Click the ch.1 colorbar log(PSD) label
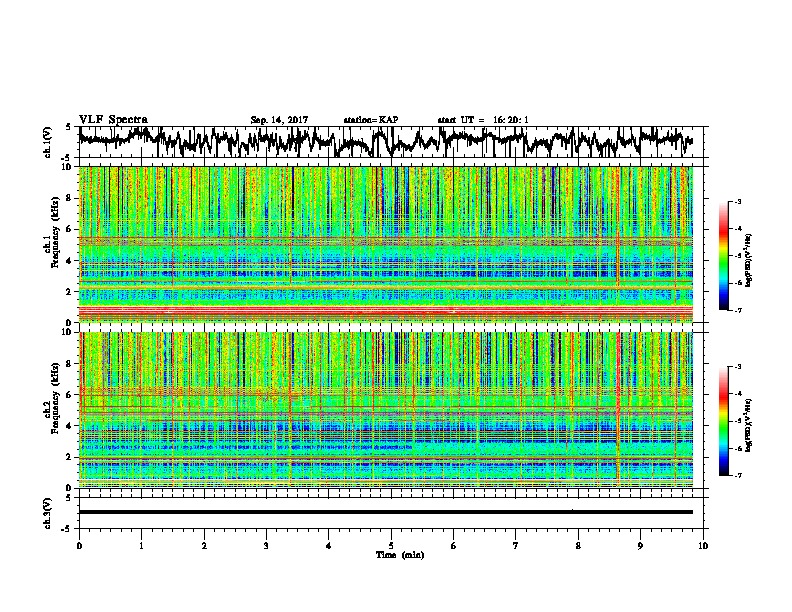This screenshot has height=612, width=792. 749,261
